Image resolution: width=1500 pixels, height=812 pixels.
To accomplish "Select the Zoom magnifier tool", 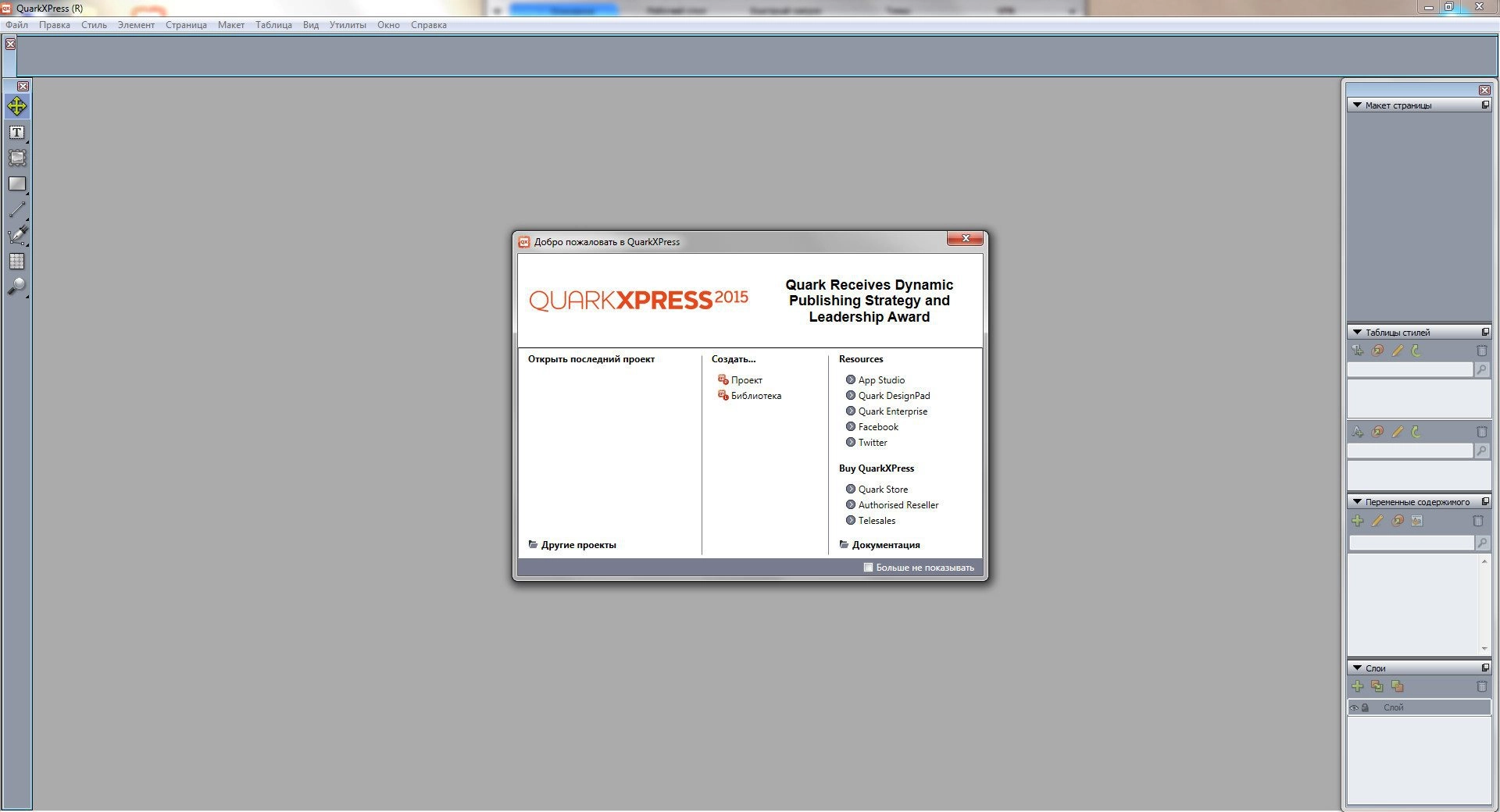I will pos(16,287).
